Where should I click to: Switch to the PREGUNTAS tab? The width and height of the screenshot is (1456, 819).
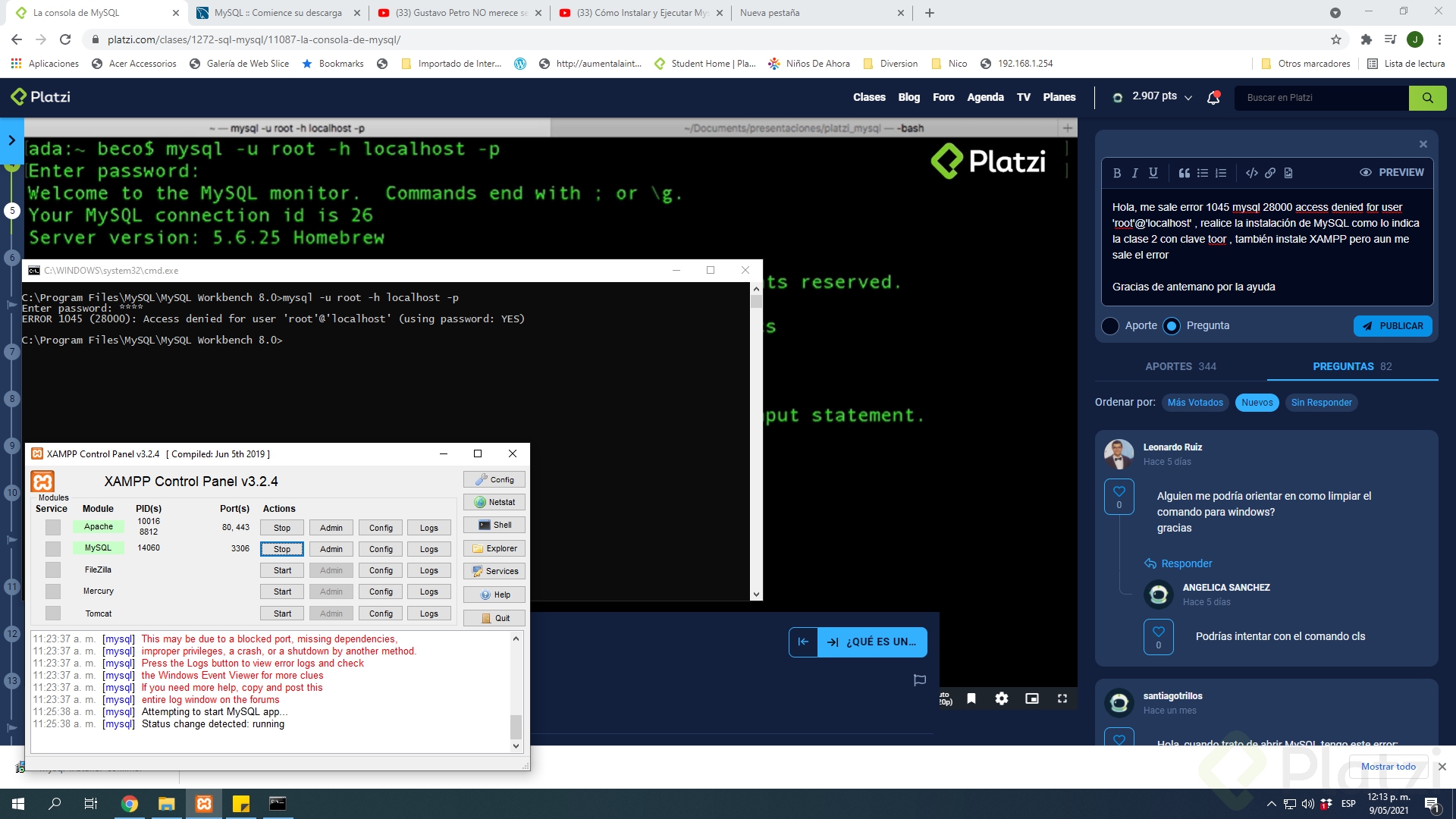[x=1352, y=366]
